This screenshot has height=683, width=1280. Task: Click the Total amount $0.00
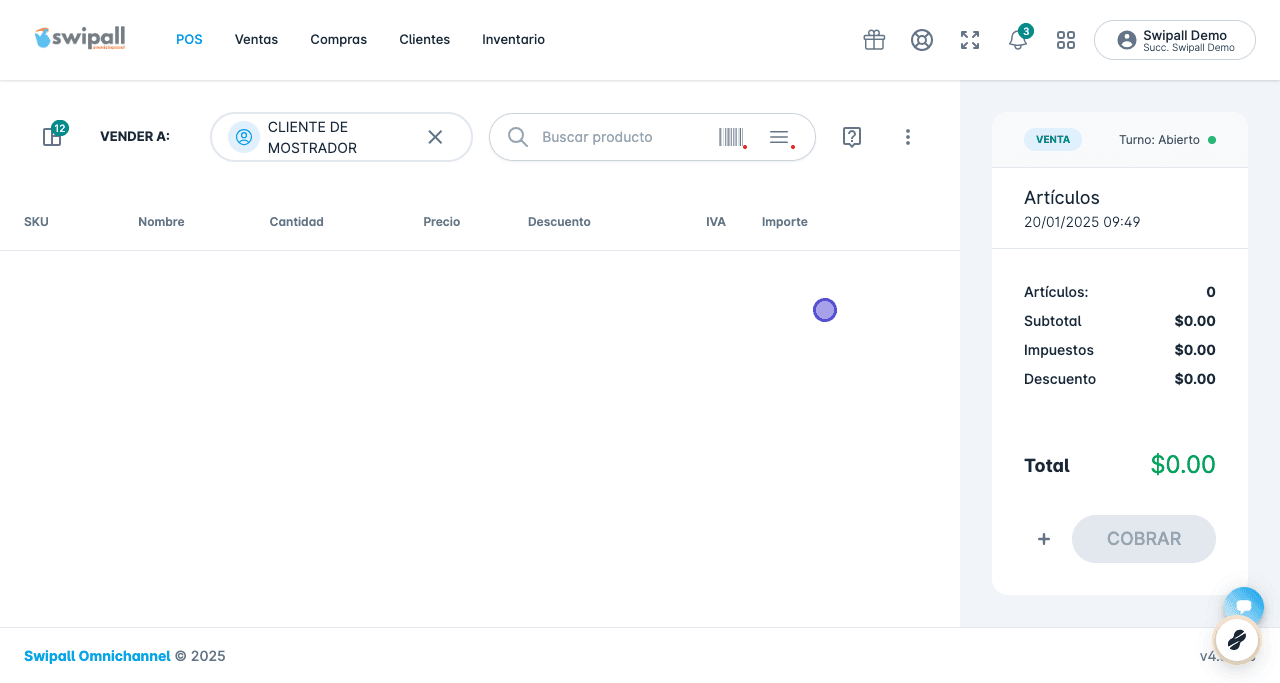(x=1183, y=465)
